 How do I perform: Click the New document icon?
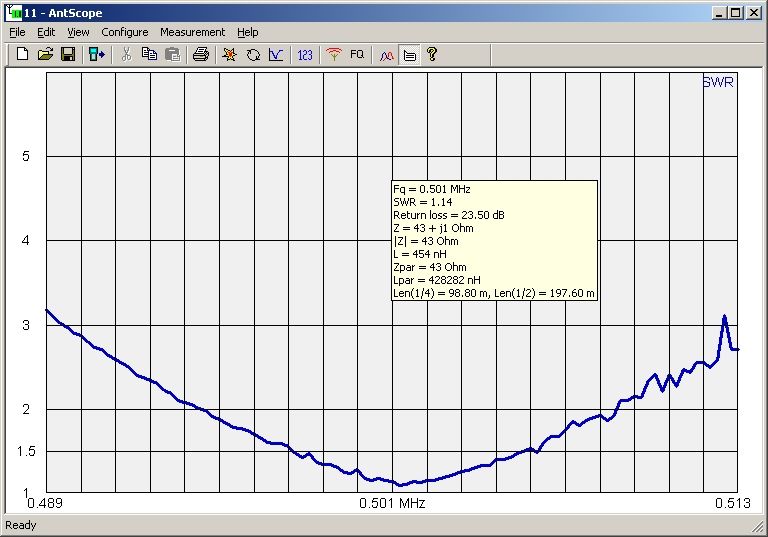(22, 54)
